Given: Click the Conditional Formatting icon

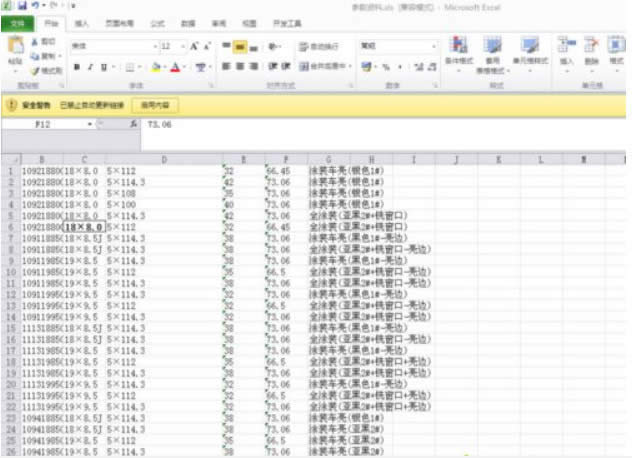Looking at the screenshot, I should tap(458, 52).
